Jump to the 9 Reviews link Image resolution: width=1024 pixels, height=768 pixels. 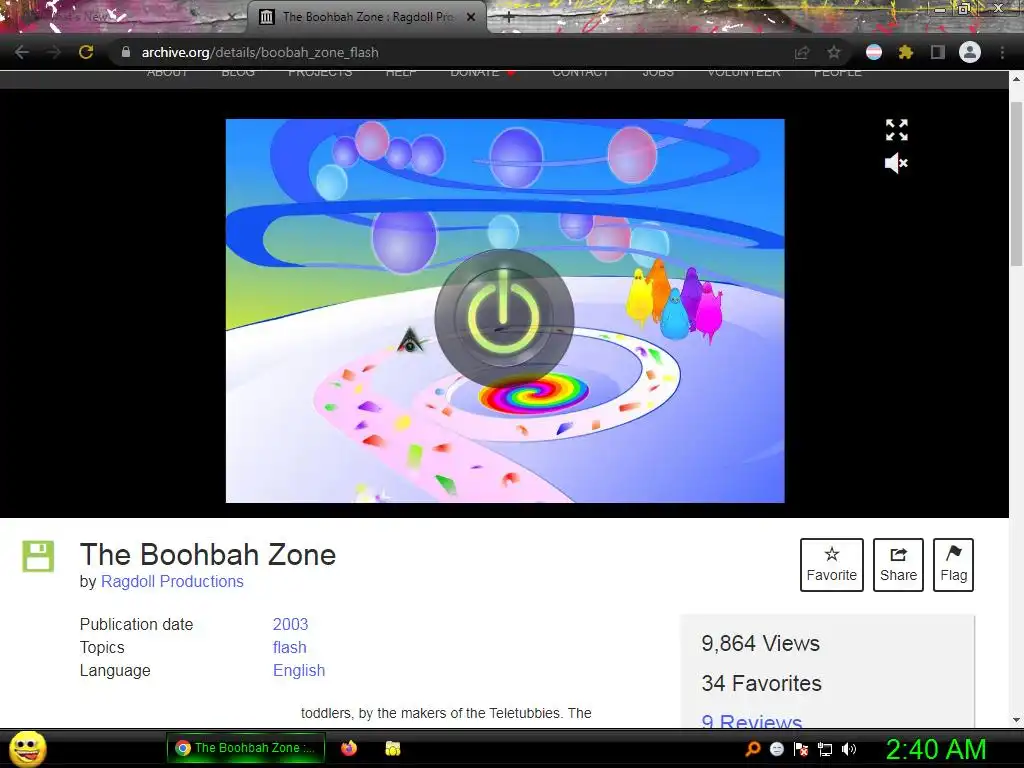click(x=752, y=721)
